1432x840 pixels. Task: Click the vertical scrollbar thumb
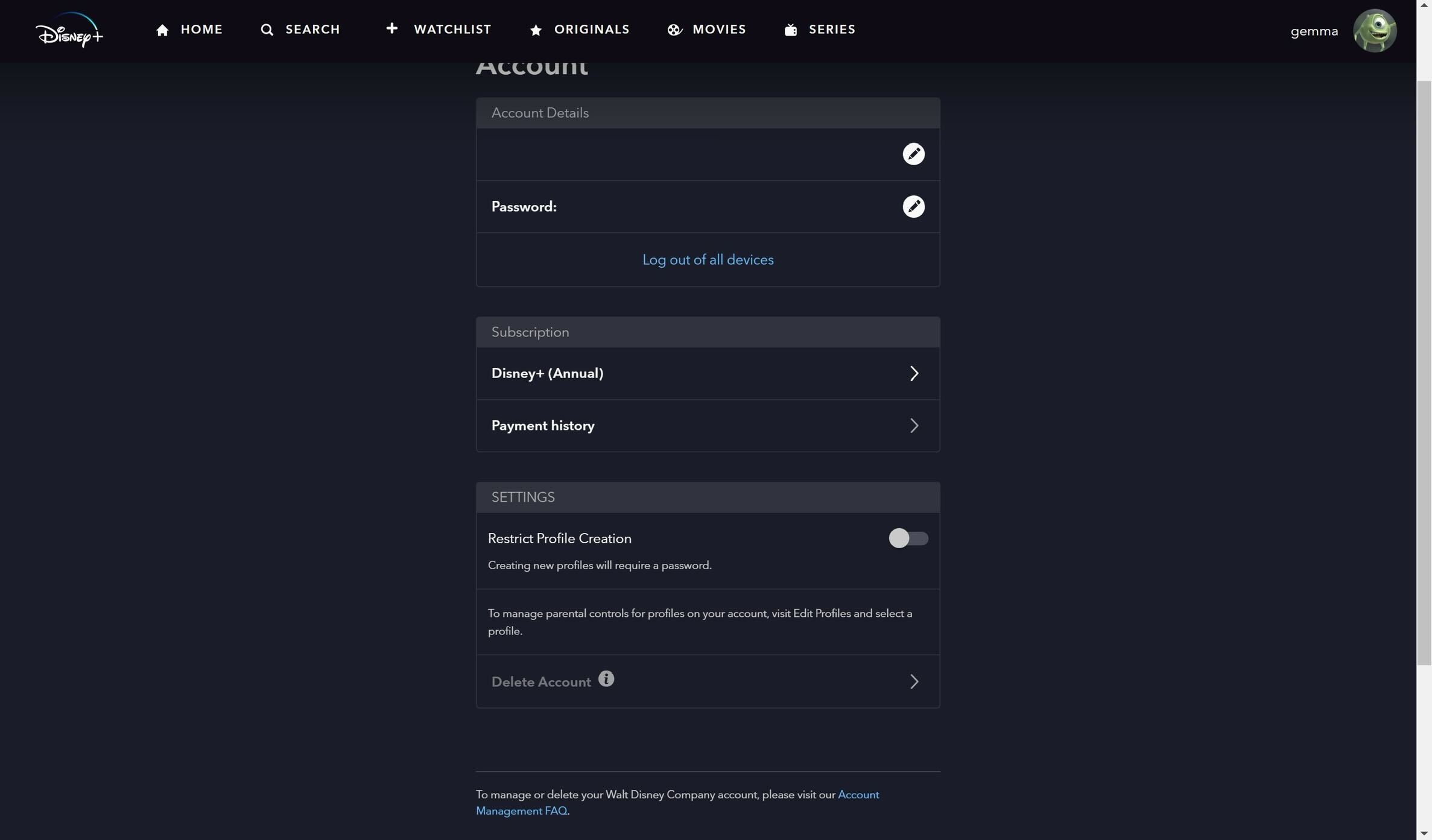[1424, 373]
